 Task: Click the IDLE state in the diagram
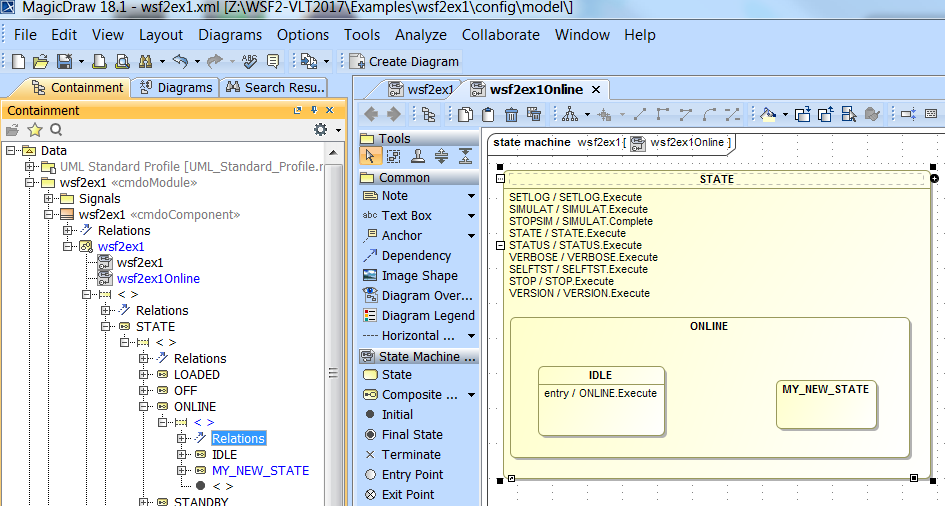pyautogui.click(x=601, y=402)
